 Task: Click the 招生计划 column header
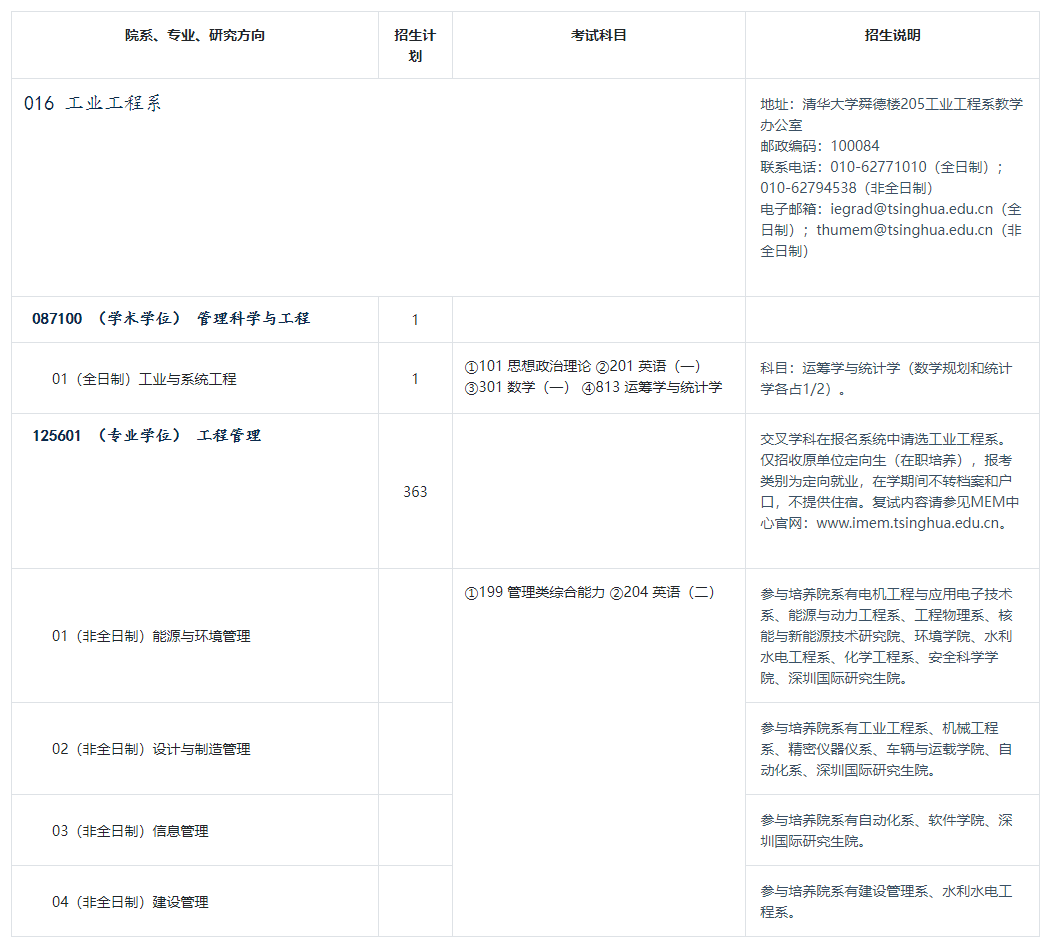415,46
